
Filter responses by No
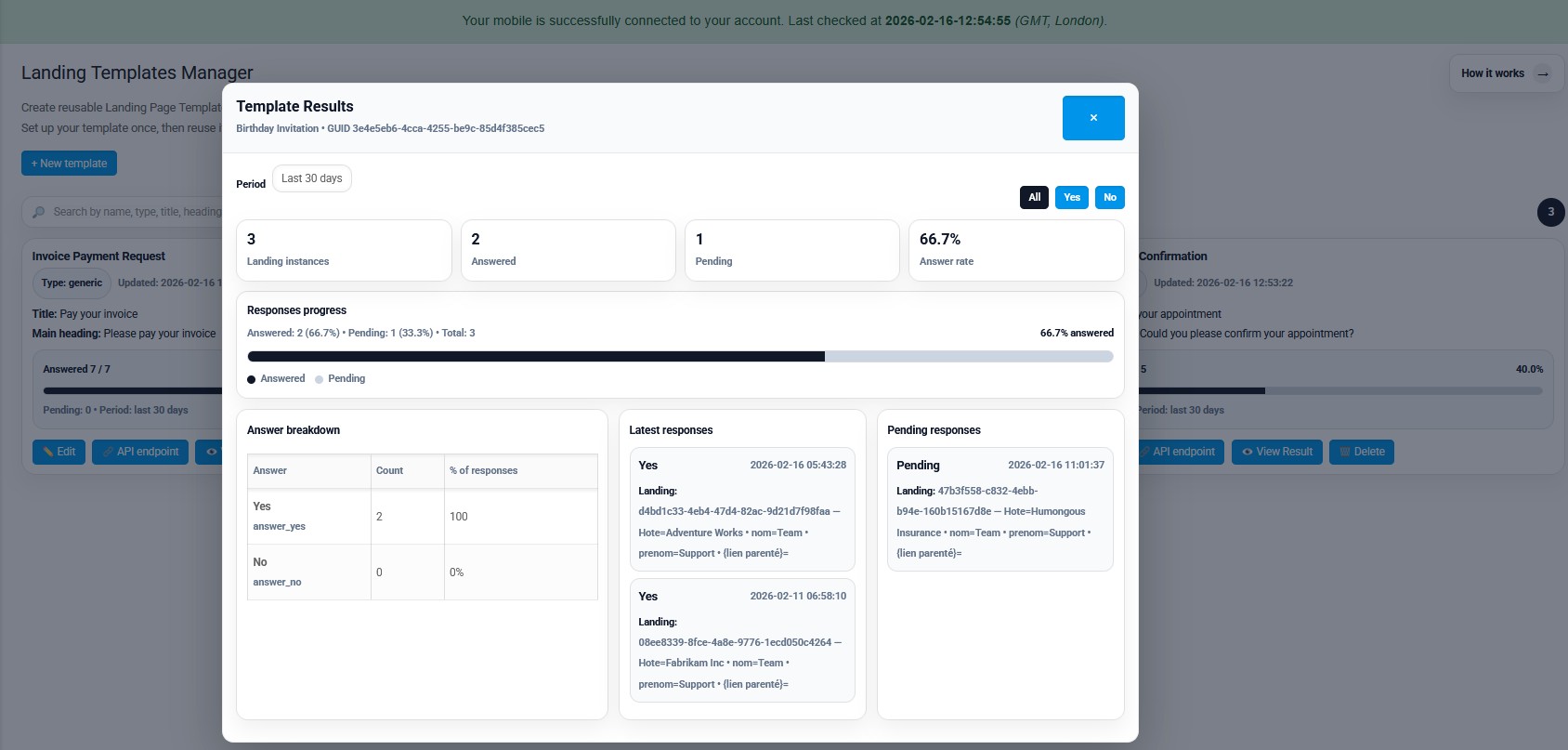[1110, 197]
